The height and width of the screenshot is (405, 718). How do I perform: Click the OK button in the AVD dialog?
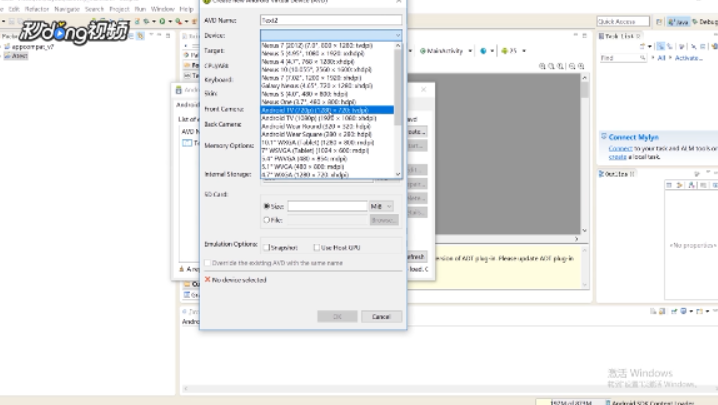coord(337,317)
